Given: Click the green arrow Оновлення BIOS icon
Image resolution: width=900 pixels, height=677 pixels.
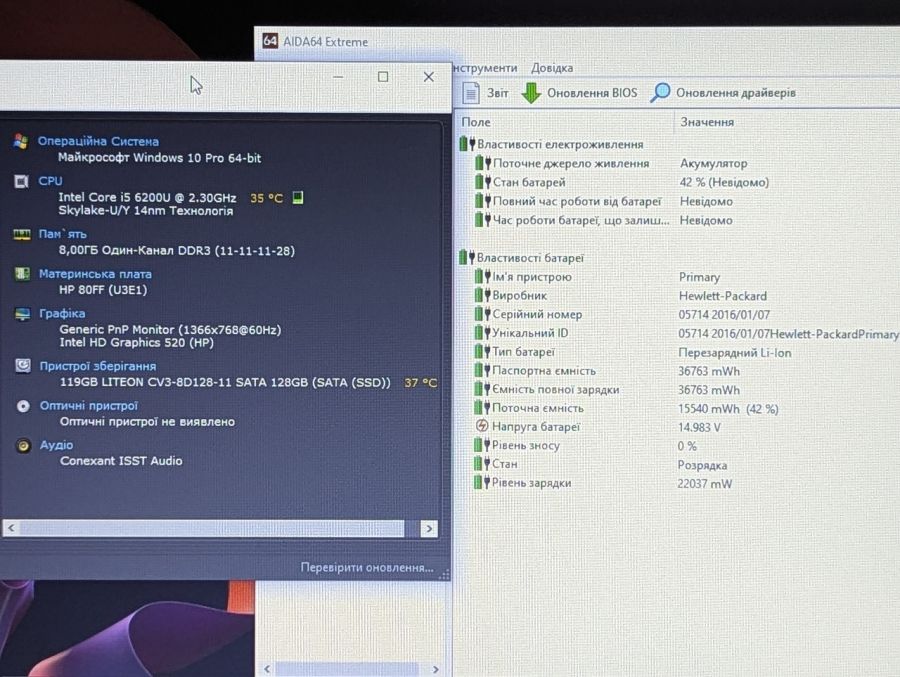Looking at the screenshot, I should coord(531,93).
